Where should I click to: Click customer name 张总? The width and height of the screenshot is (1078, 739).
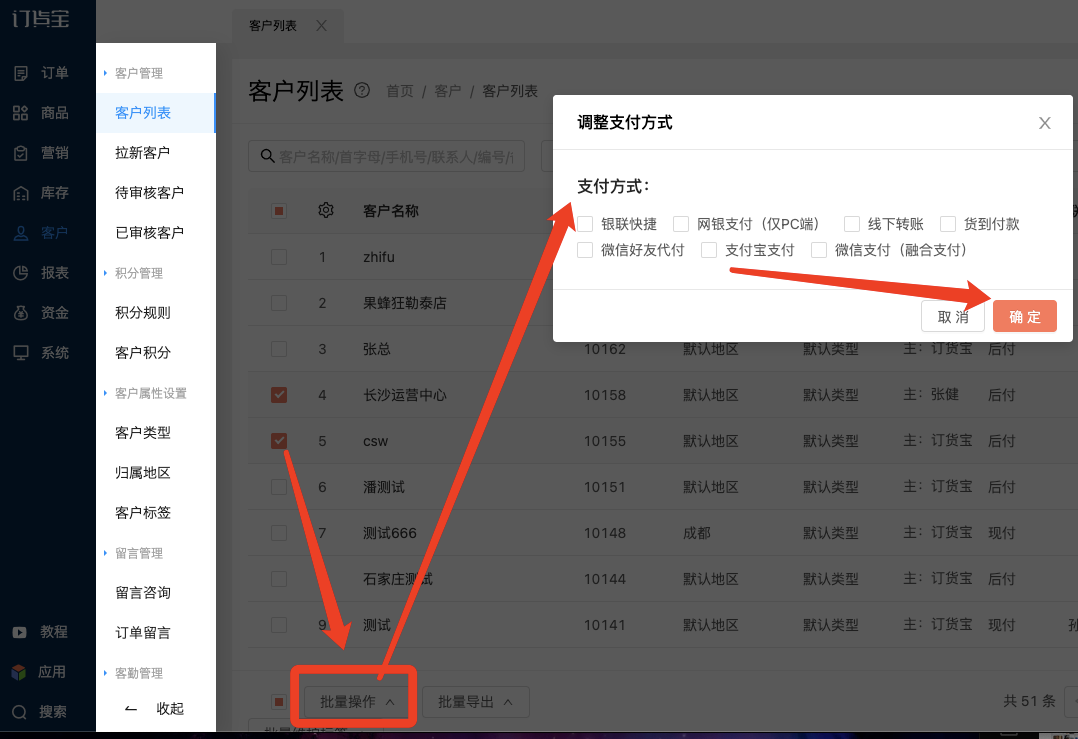coord(377,349)
